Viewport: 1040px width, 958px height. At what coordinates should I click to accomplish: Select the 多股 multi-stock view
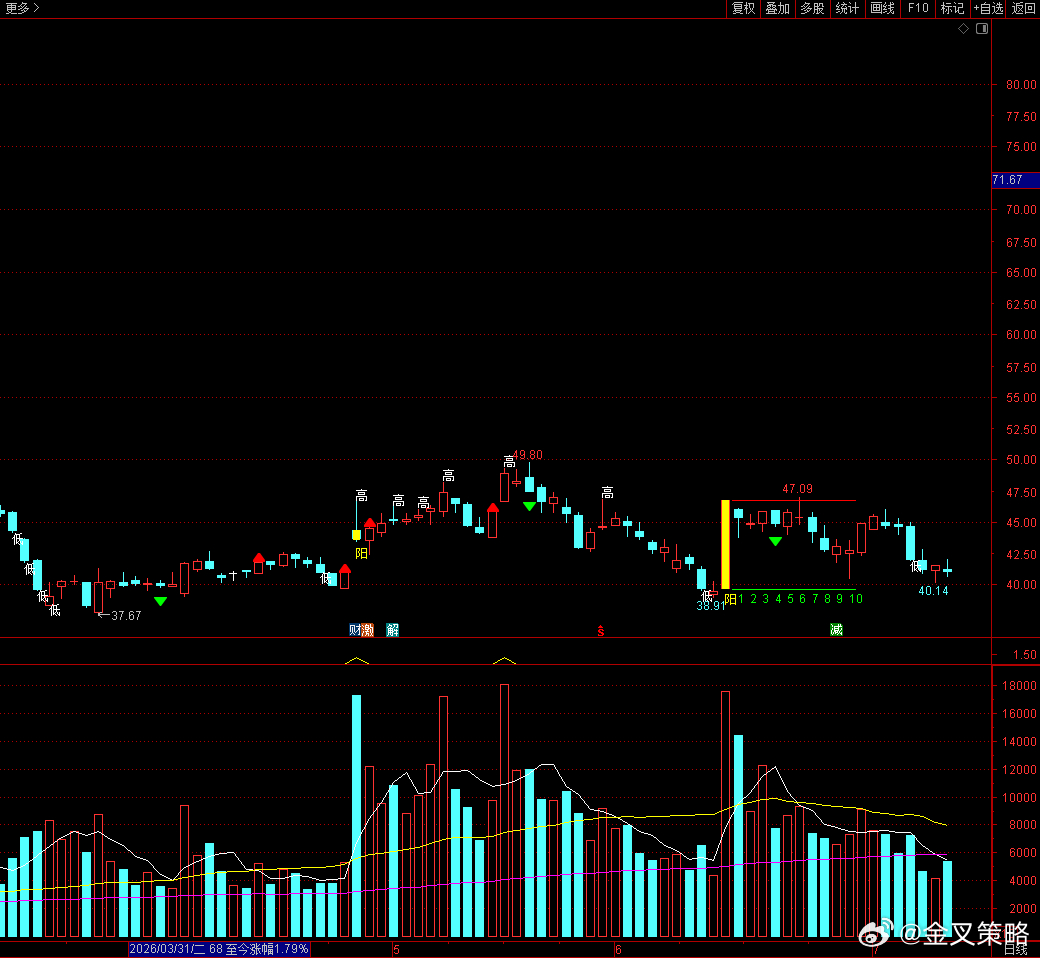coord(812,9)
